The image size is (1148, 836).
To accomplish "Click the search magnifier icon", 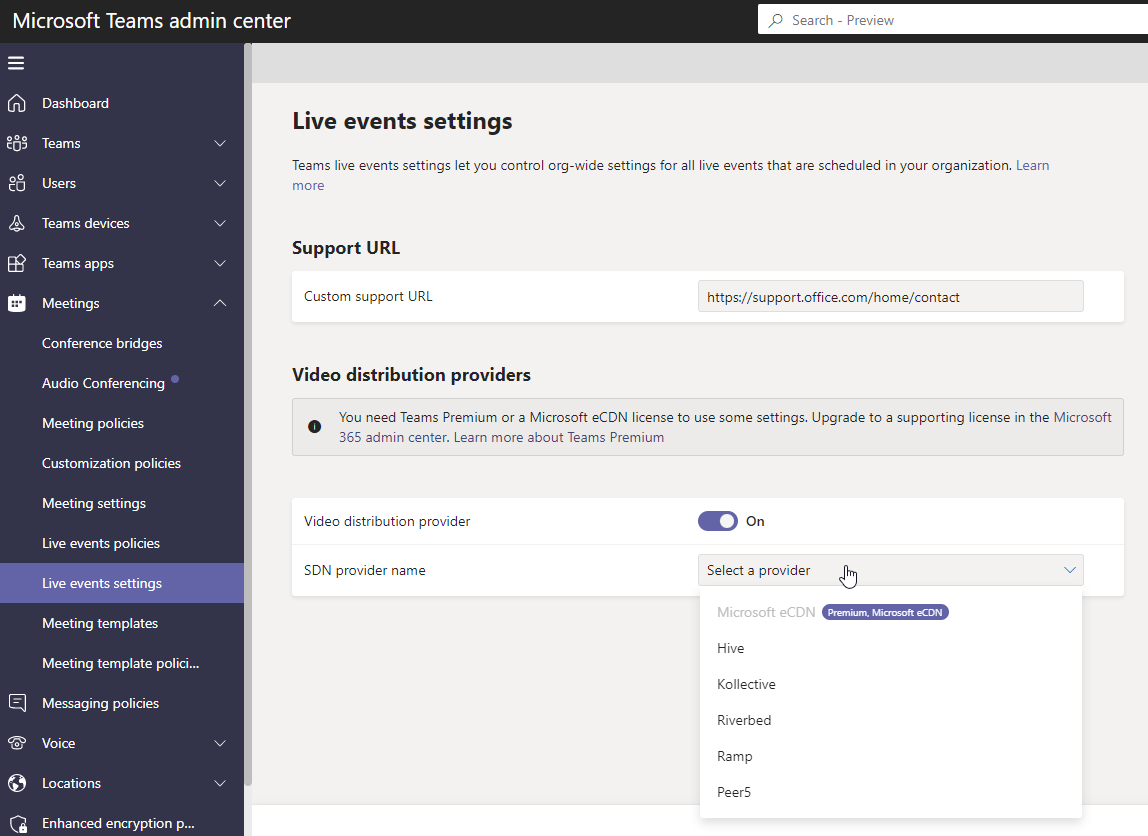I will (775, 20).
